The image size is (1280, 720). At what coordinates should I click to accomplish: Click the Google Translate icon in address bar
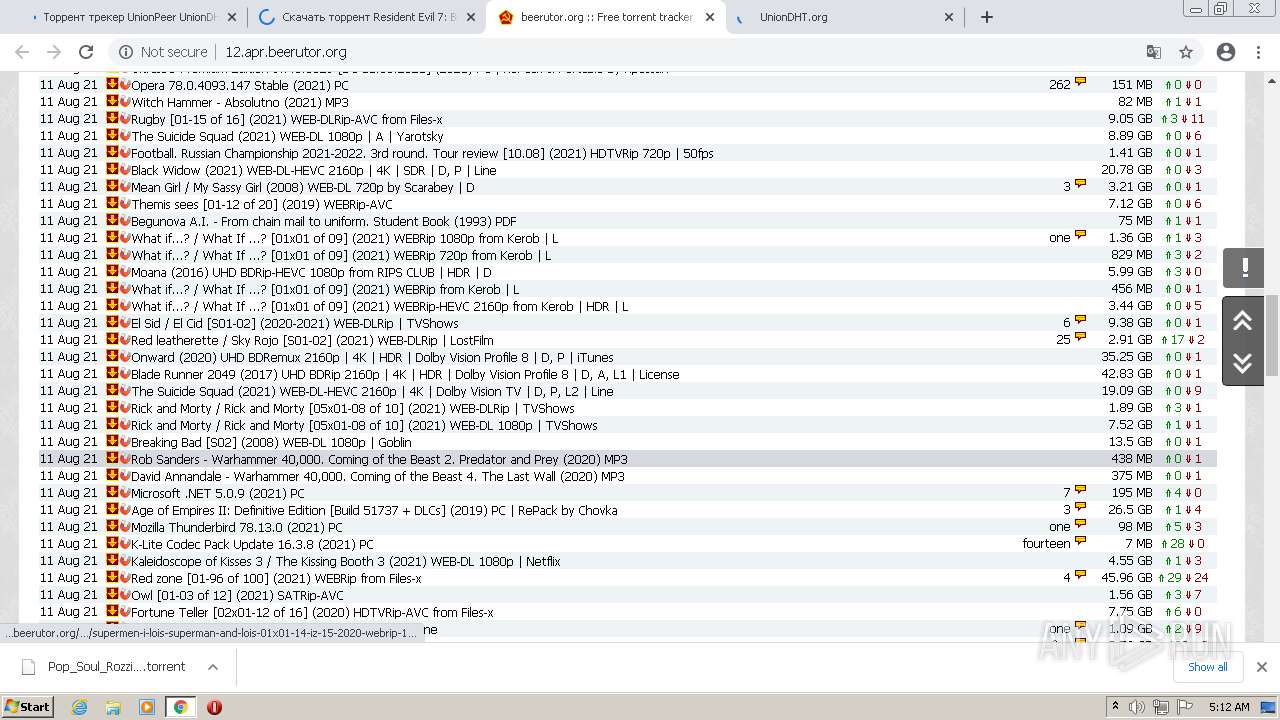click(x=1153, y=52)
